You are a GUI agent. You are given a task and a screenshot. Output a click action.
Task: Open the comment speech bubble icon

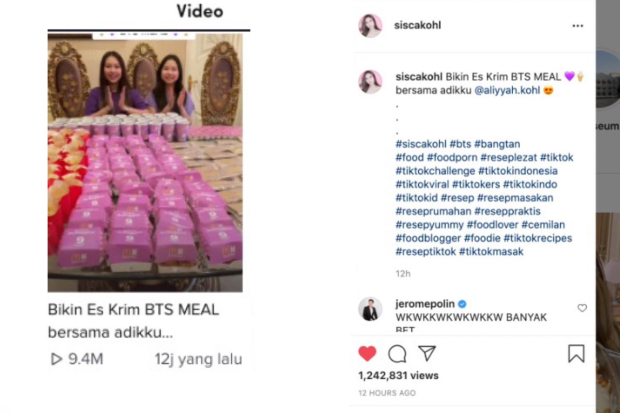(397, 354)
